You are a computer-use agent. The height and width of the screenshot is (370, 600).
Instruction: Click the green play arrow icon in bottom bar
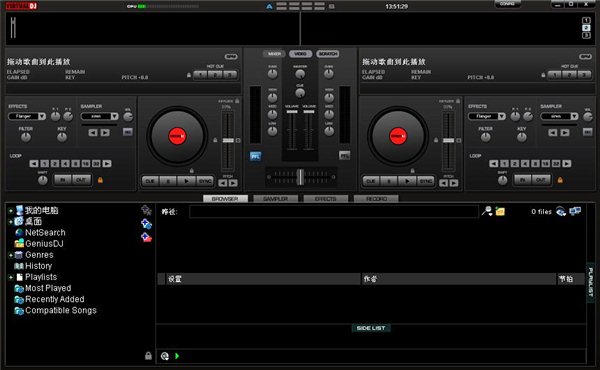[177, 356]
